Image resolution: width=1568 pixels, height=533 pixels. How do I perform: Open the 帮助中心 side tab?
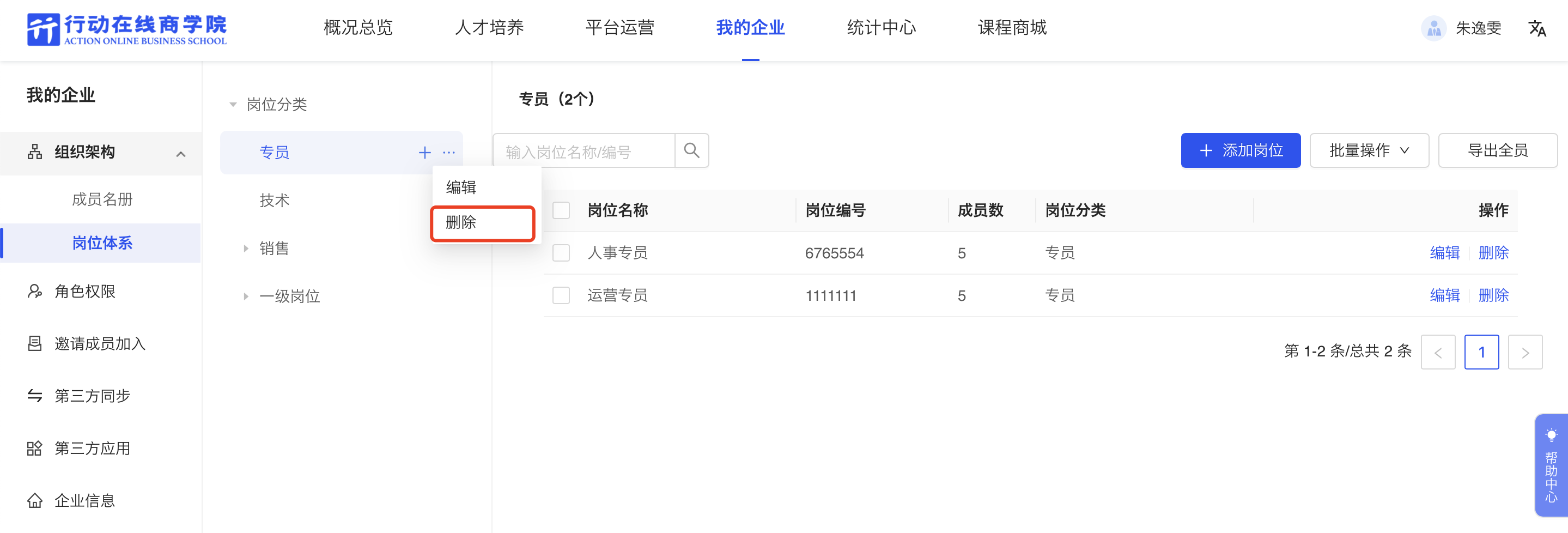[1551, 465]
